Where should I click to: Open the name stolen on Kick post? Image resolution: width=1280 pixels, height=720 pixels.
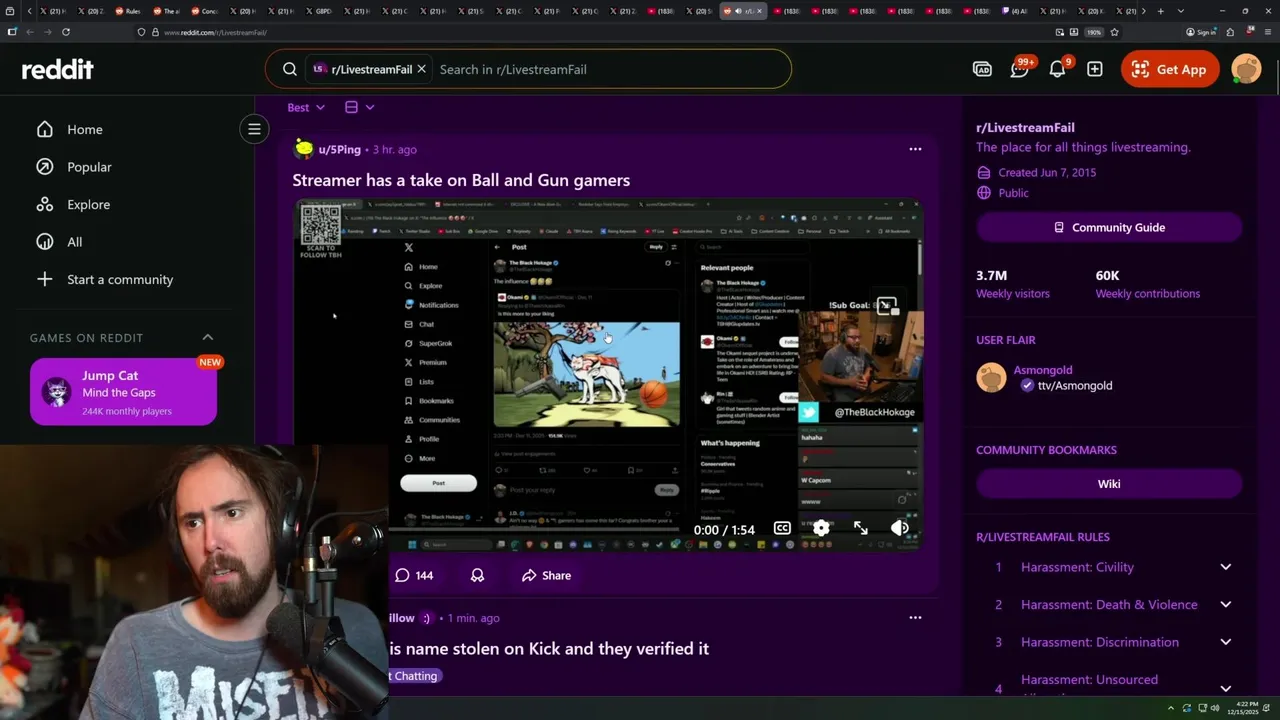point(549,648)
